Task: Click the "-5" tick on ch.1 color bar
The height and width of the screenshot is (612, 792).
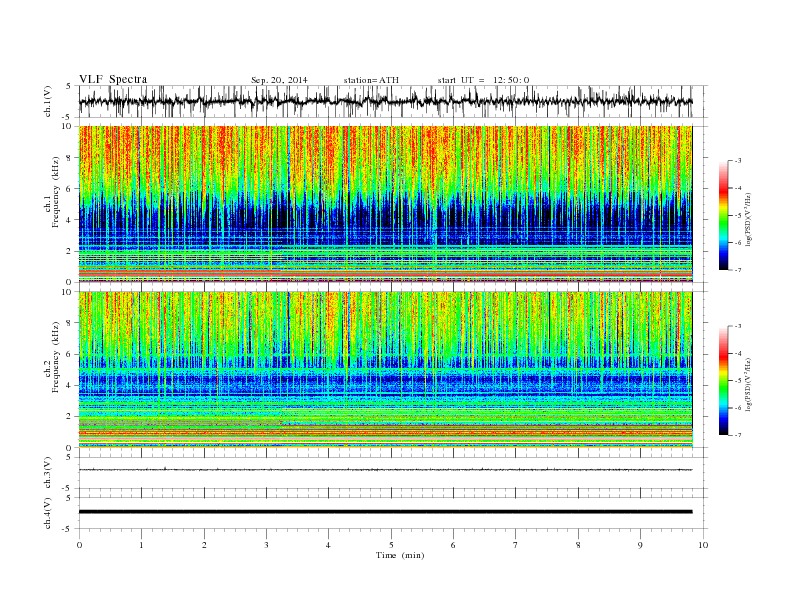Action: [738, 215]
